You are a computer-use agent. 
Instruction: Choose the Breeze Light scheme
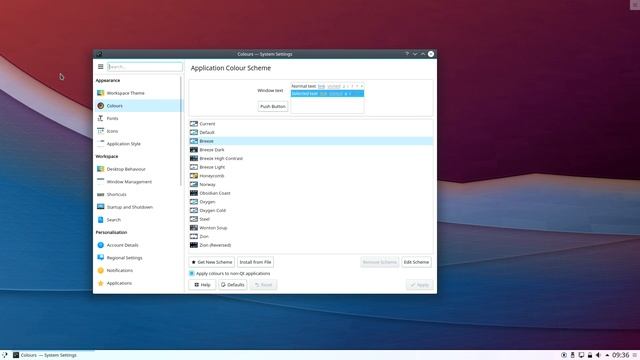coord(311,167)
